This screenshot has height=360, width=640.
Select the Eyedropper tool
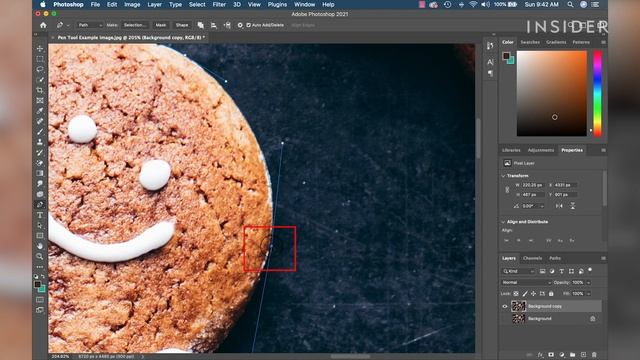[40, 111]
